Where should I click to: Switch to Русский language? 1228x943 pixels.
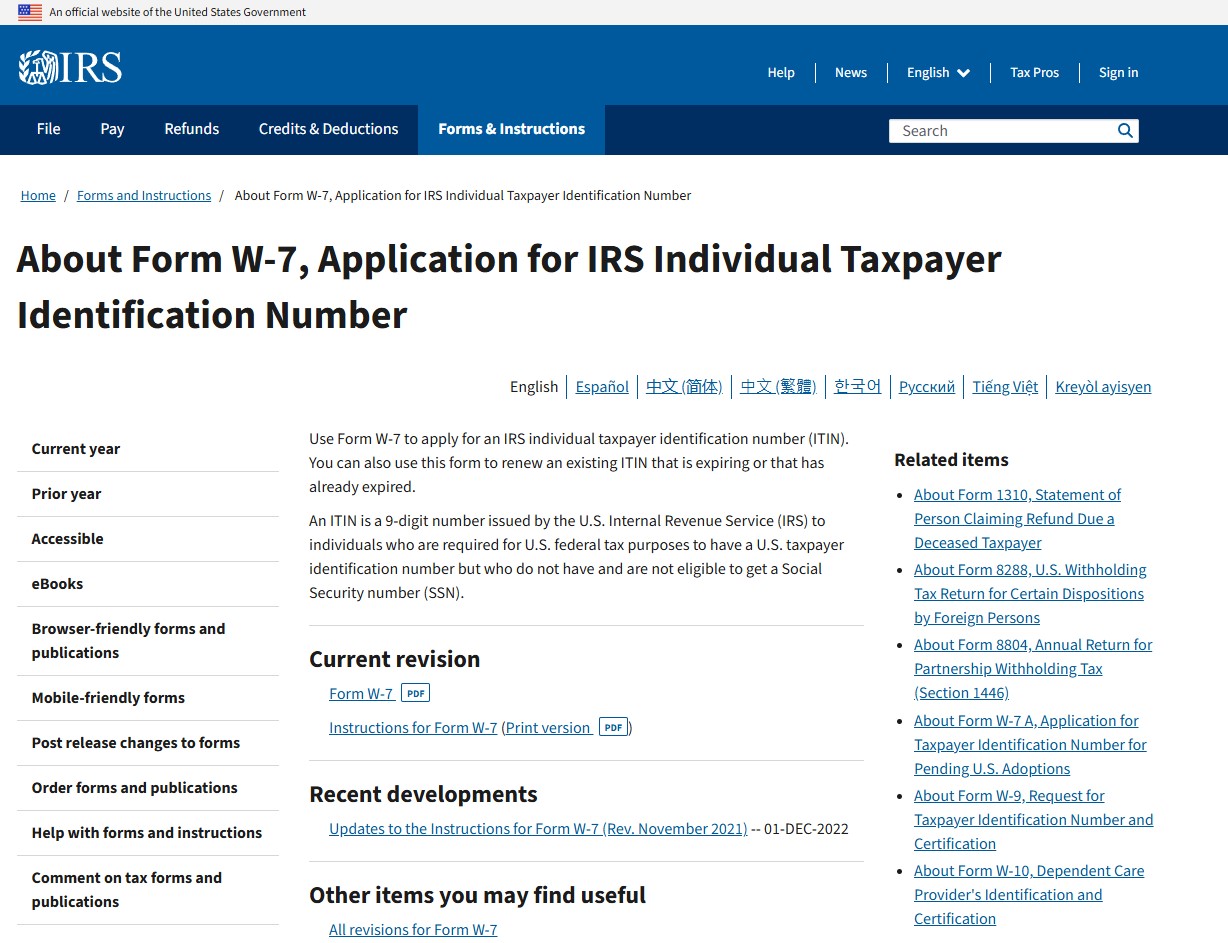click(x=927, y=386)
